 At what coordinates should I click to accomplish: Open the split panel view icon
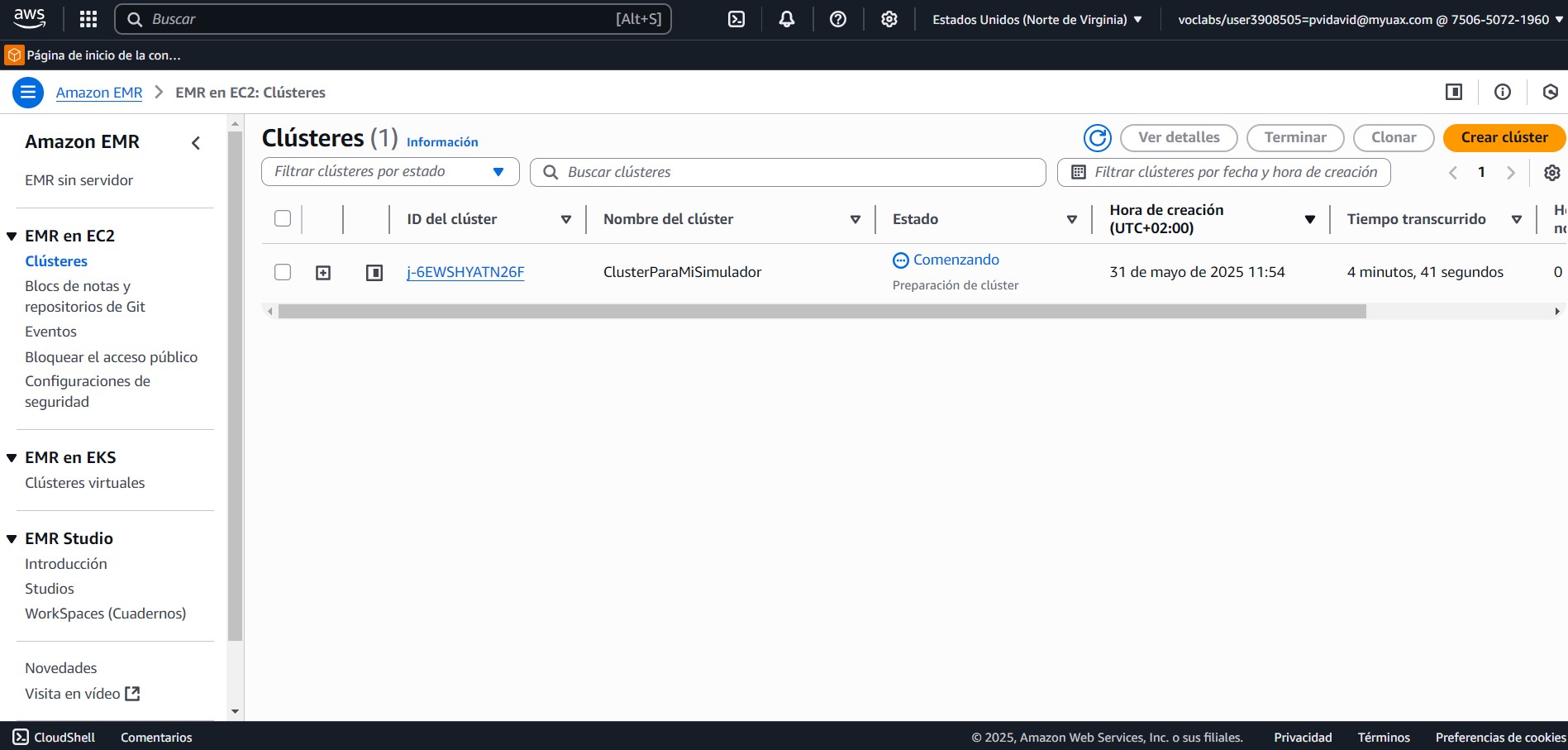tap(1454, 92)
